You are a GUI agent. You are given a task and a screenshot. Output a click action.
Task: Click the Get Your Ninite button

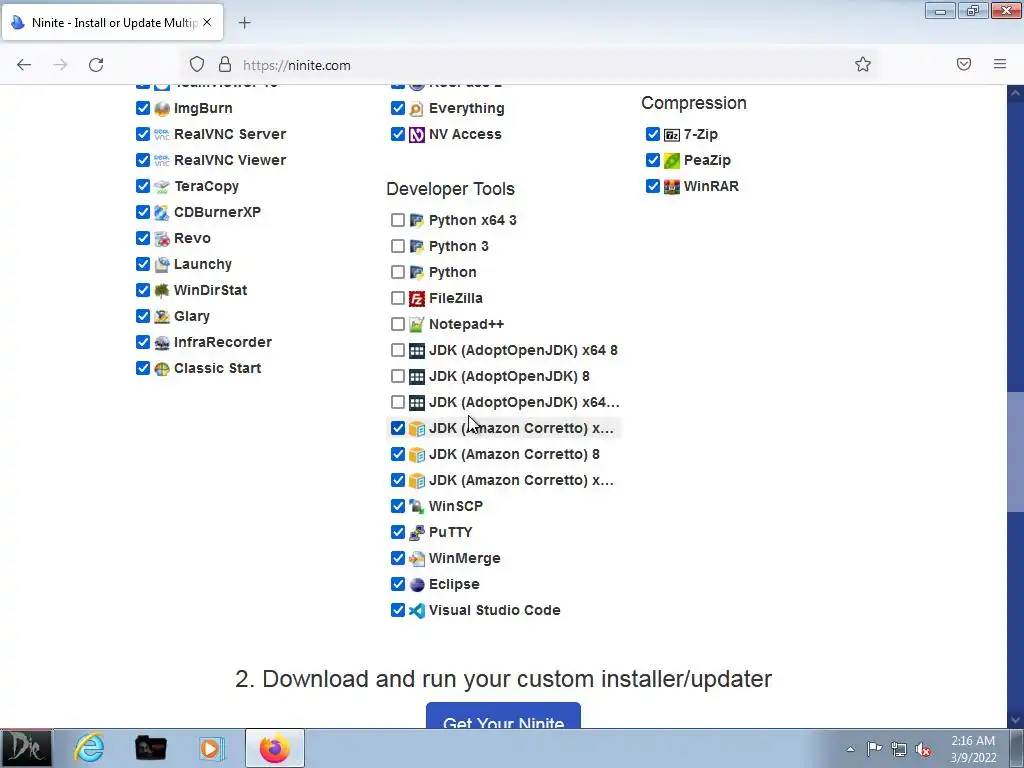click(x=503, y=716)
